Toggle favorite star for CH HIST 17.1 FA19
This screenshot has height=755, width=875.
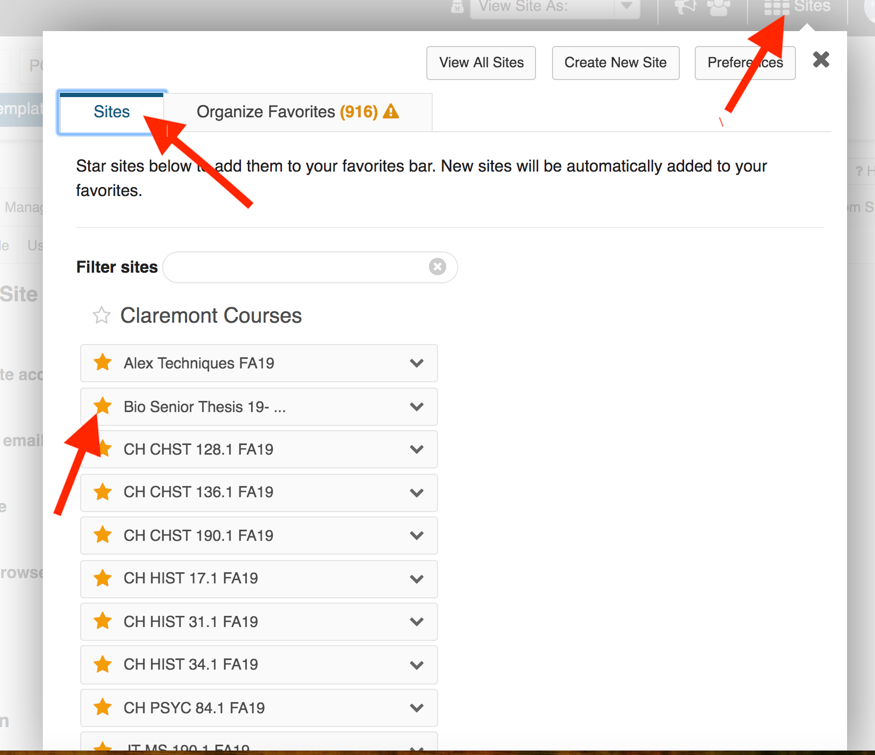103,578
